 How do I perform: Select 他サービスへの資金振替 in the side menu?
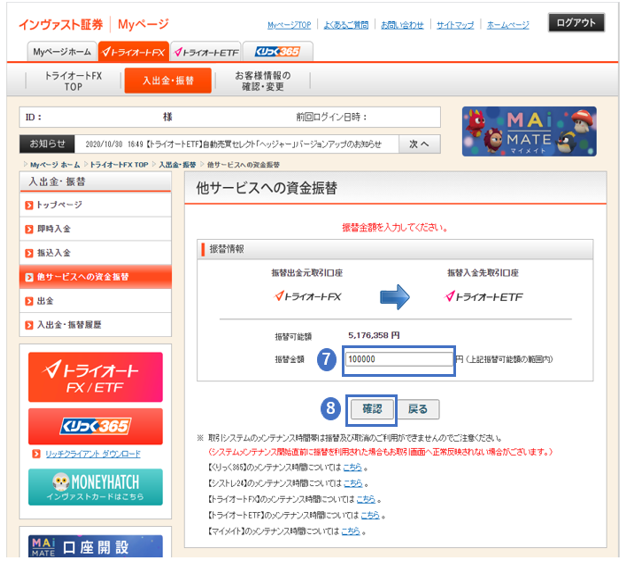coord(95,277)
